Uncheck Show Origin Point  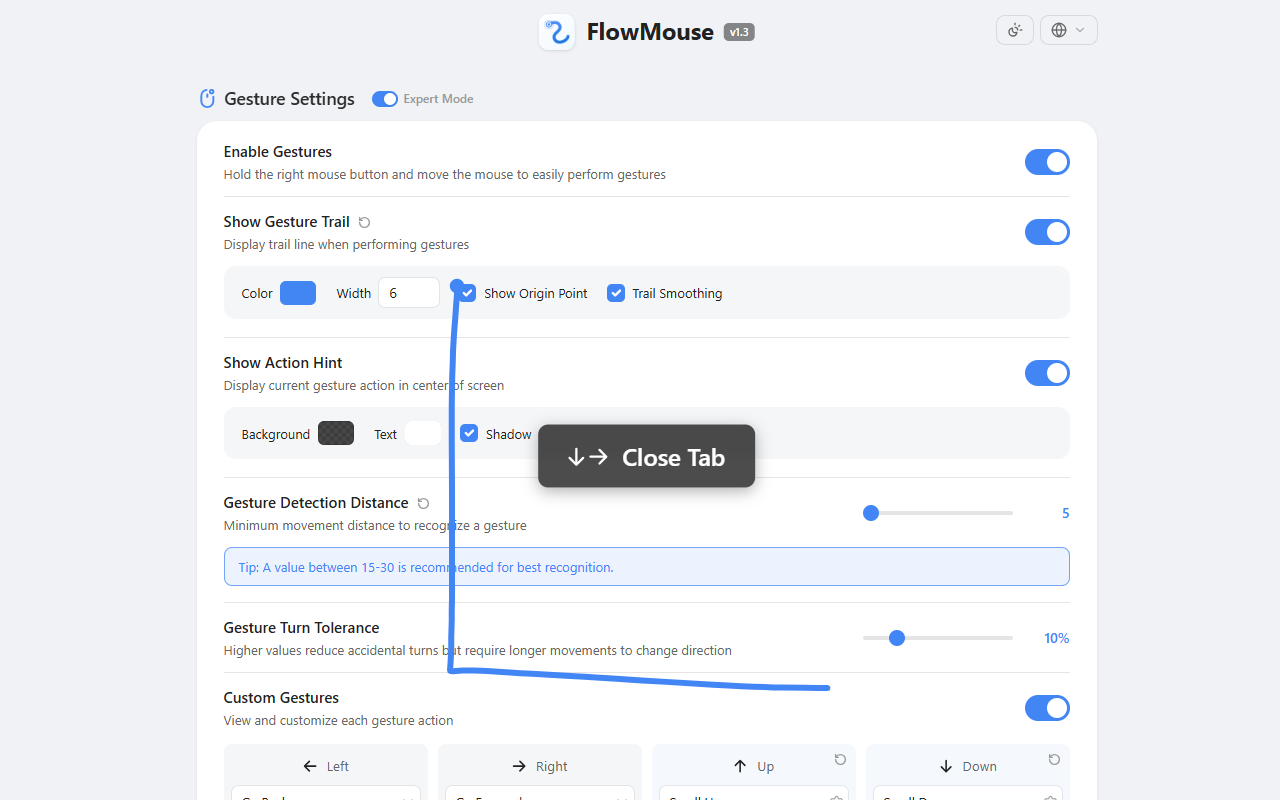pos(468,293)
